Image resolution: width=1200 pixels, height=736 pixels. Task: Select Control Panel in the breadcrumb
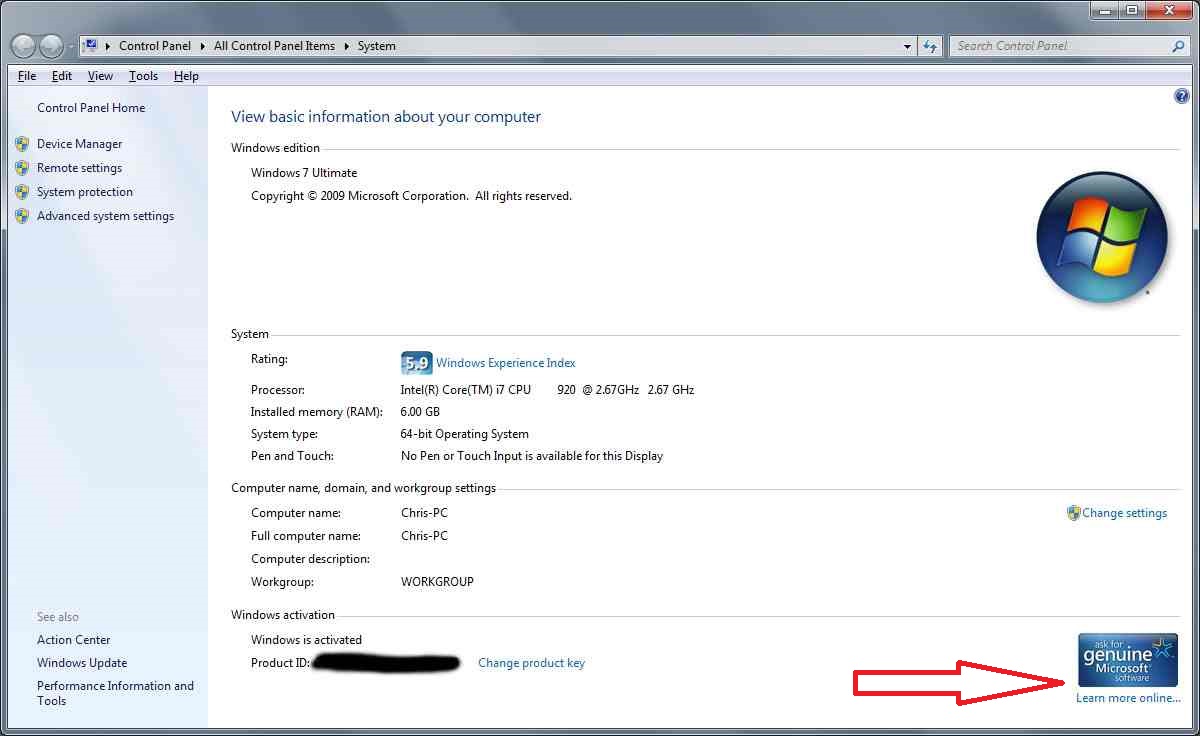tap(154, 46)
